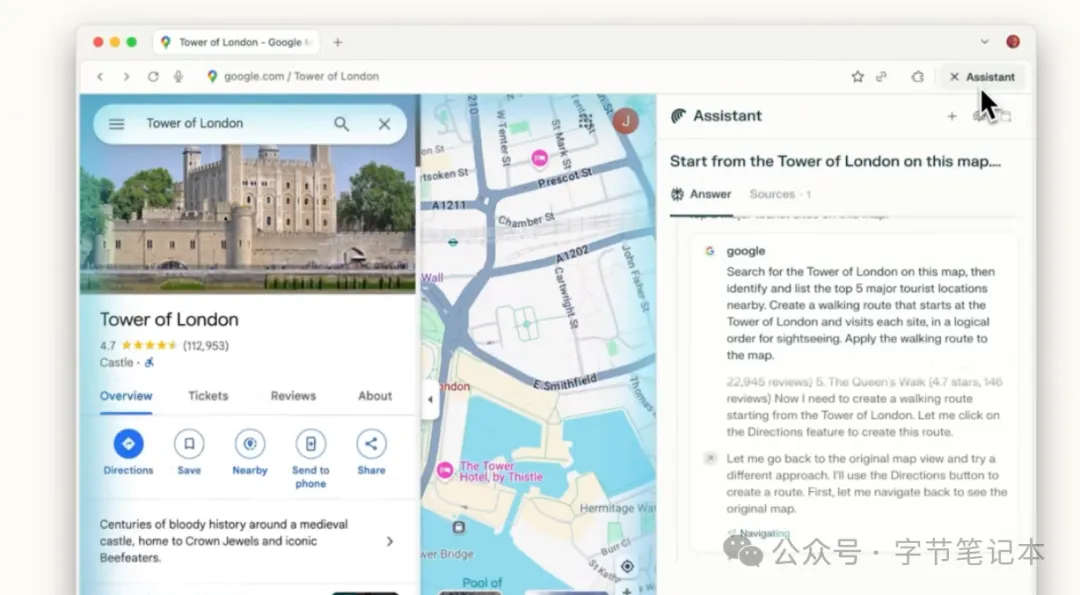Bookmark page with the star icon

pyautogui.click(x=858, y=76)
